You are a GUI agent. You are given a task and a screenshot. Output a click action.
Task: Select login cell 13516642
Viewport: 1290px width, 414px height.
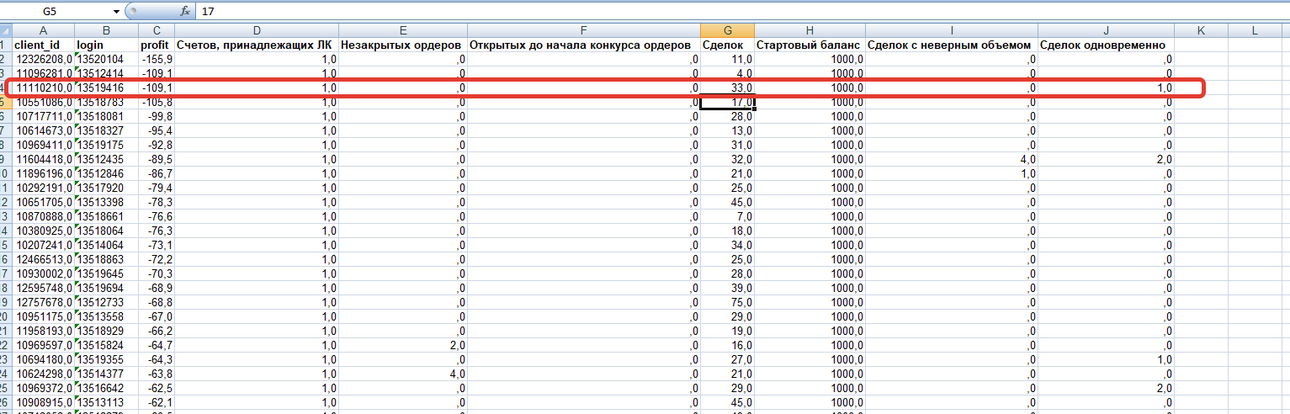tap(106, 386)
